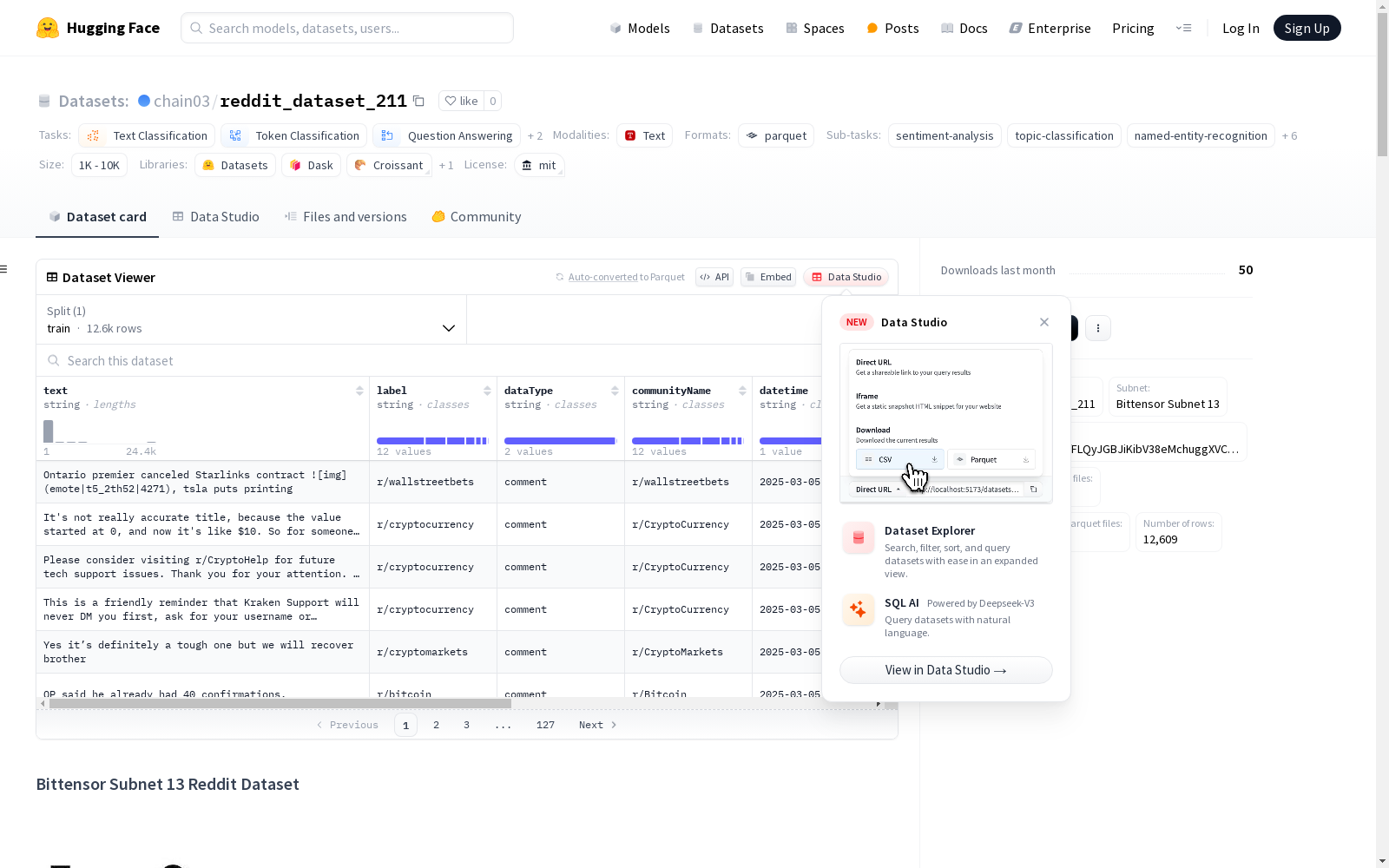
Task: Click the Datasets breadcrumb link
Action: tap(93, 101)
